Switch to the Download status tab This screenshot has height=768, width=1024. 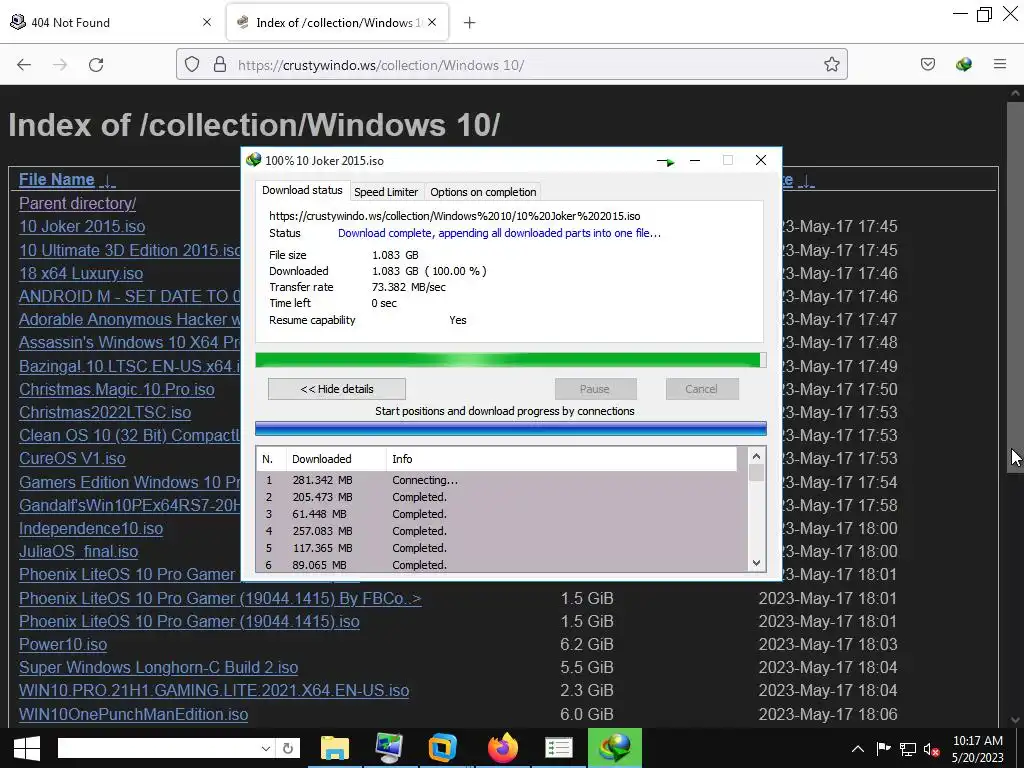[x=302, y=190]
